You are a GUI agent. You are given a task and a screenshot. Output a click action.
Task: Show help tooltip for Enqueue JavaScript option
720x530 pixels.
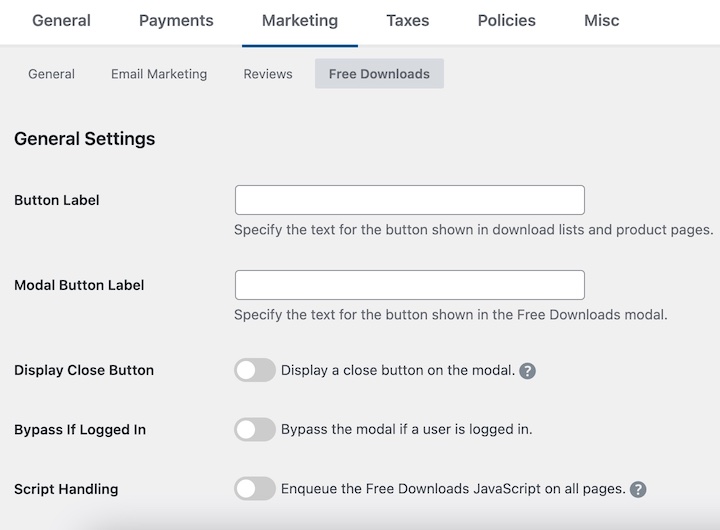point(638,489)
